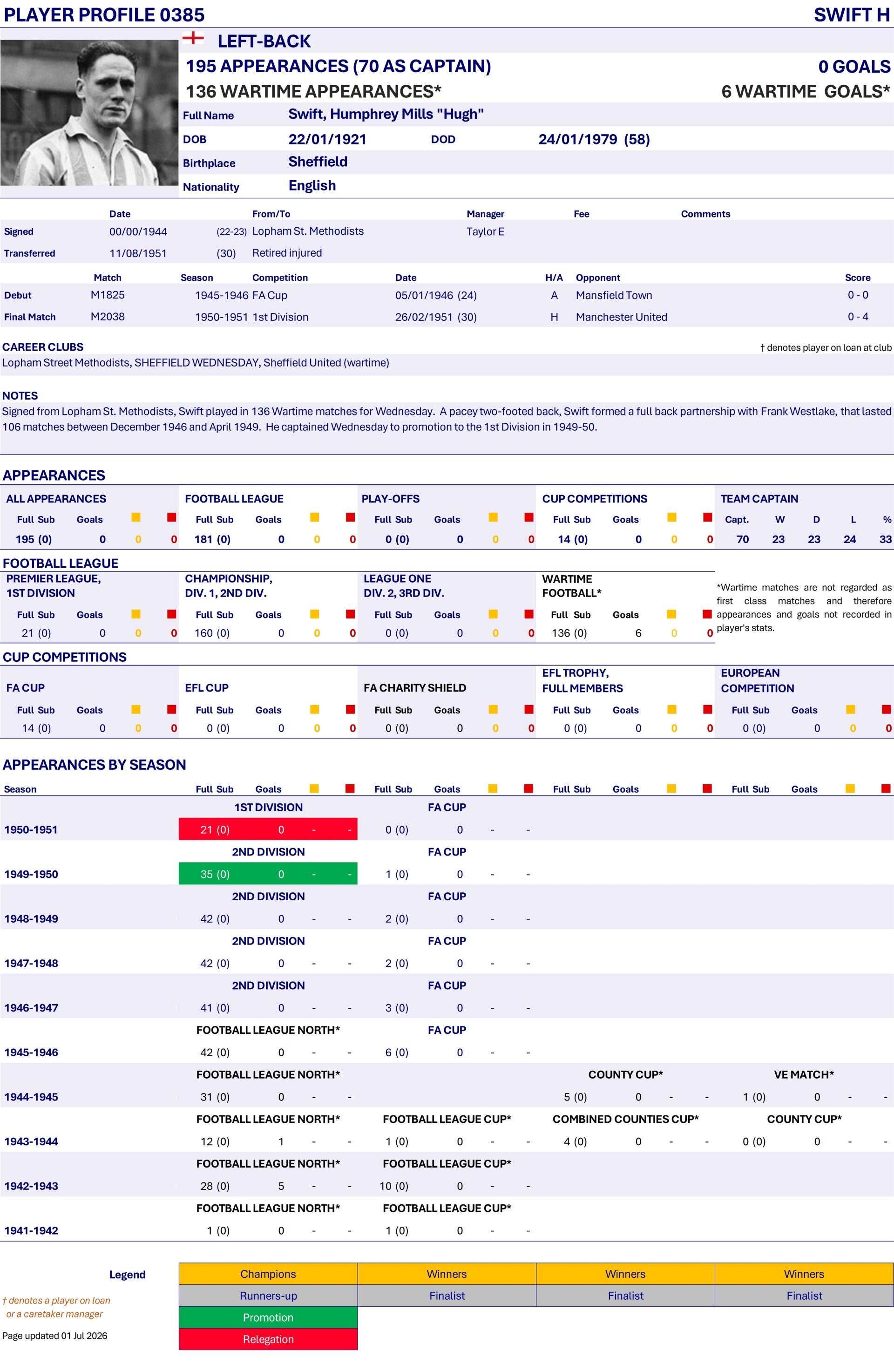The width and height of the screenshot is (894, 1372).
Task: Open debut match M1825
Action: click(x=107, y=295)
